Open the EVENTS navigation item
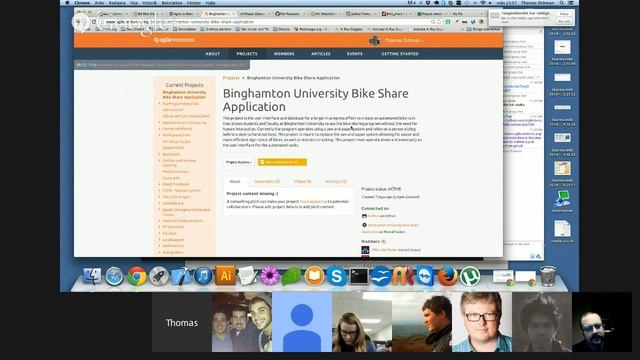The image size is (640, 360). (x=355, y=54)
